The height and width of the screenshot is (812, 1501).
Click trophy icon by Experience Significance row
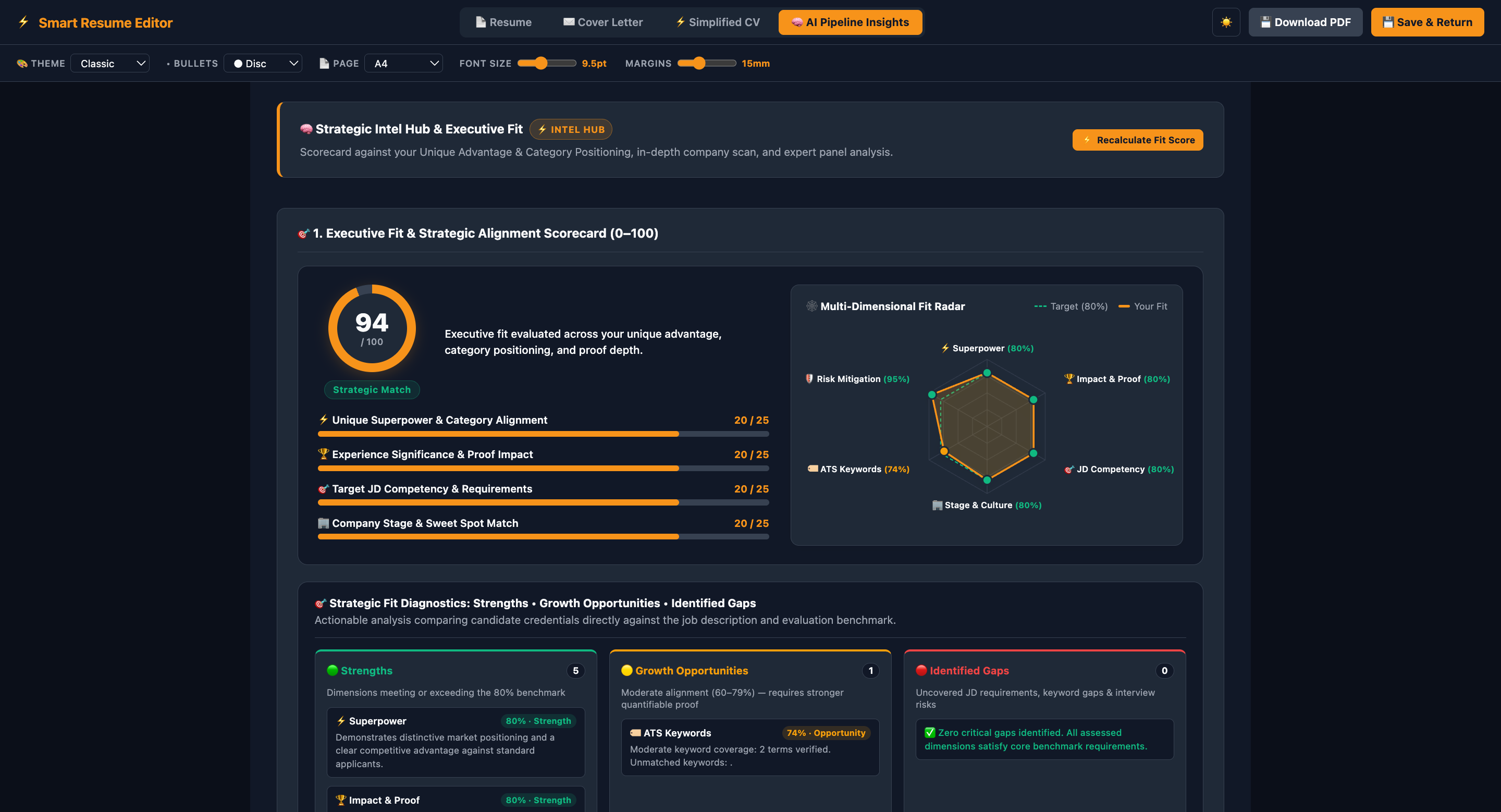(x=323, y=454)
